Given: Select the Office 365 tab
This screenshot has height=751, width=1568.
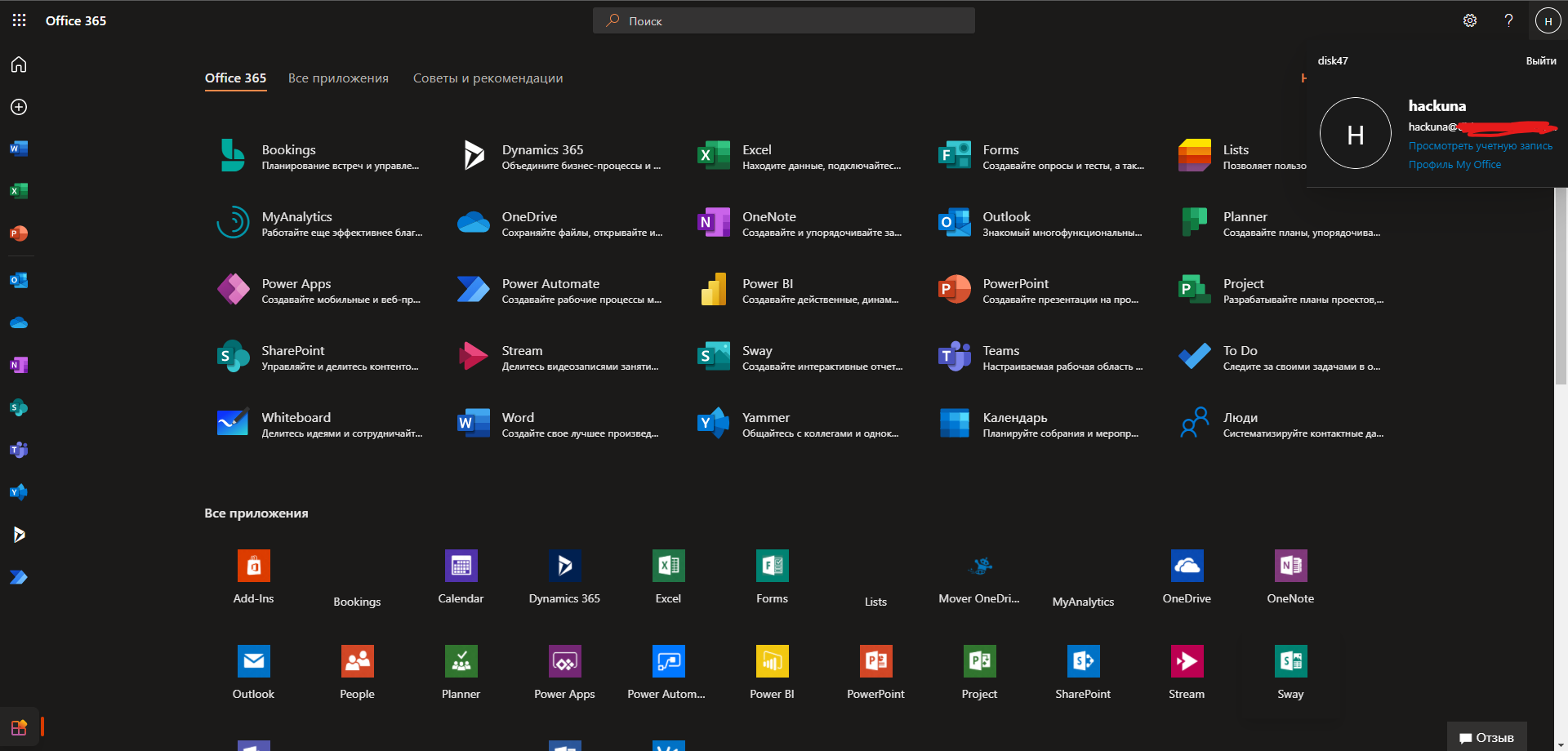Looking at the screenshot, I should [x=235, y=78].
